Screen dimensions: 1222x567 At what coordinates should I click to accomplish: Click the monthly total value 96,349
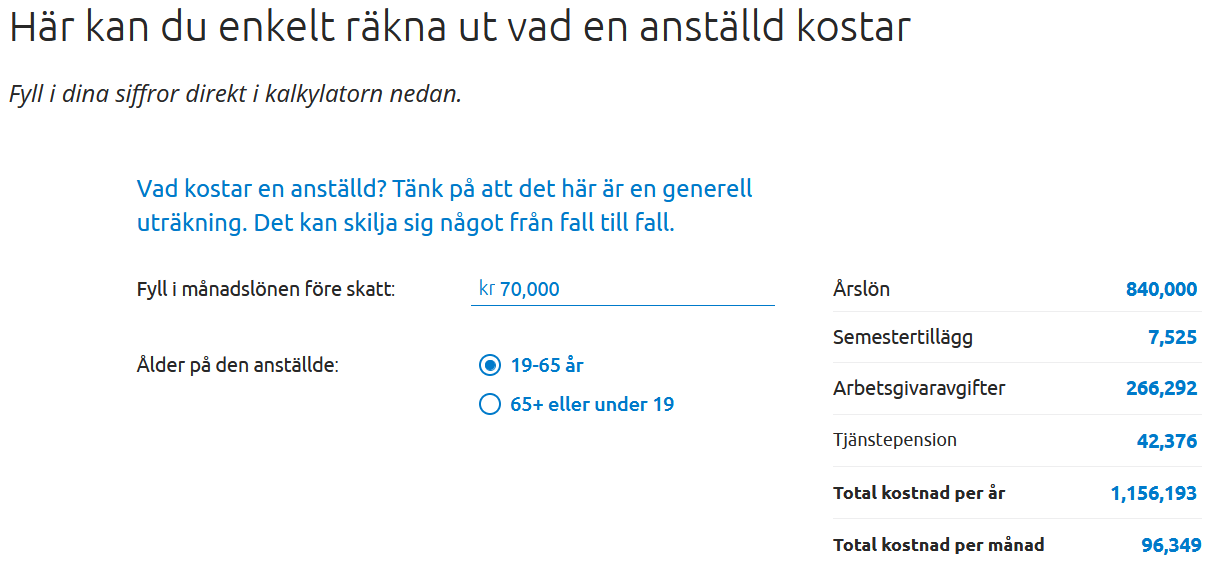1170,545
